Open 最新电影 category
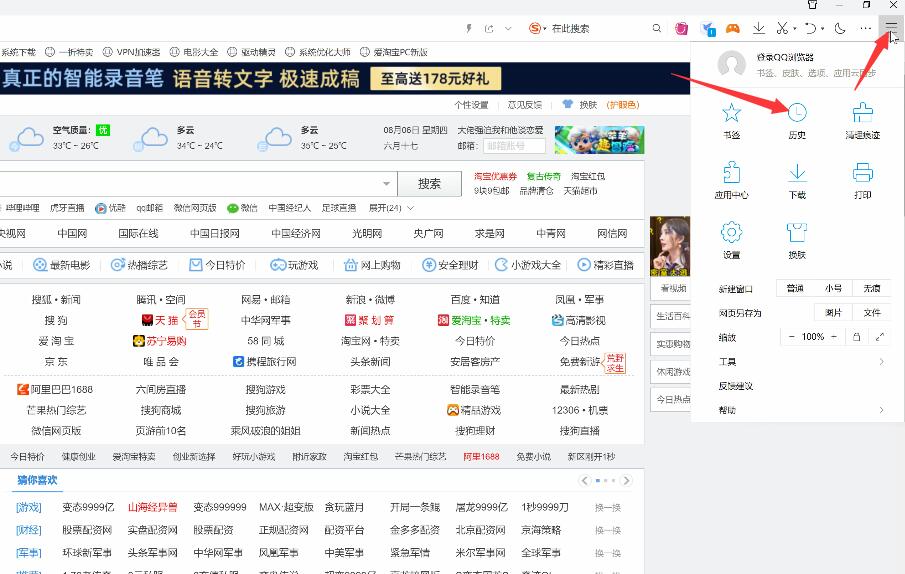Image resolution: width=905 pixels, height=574 pixels. click(62, 265)
